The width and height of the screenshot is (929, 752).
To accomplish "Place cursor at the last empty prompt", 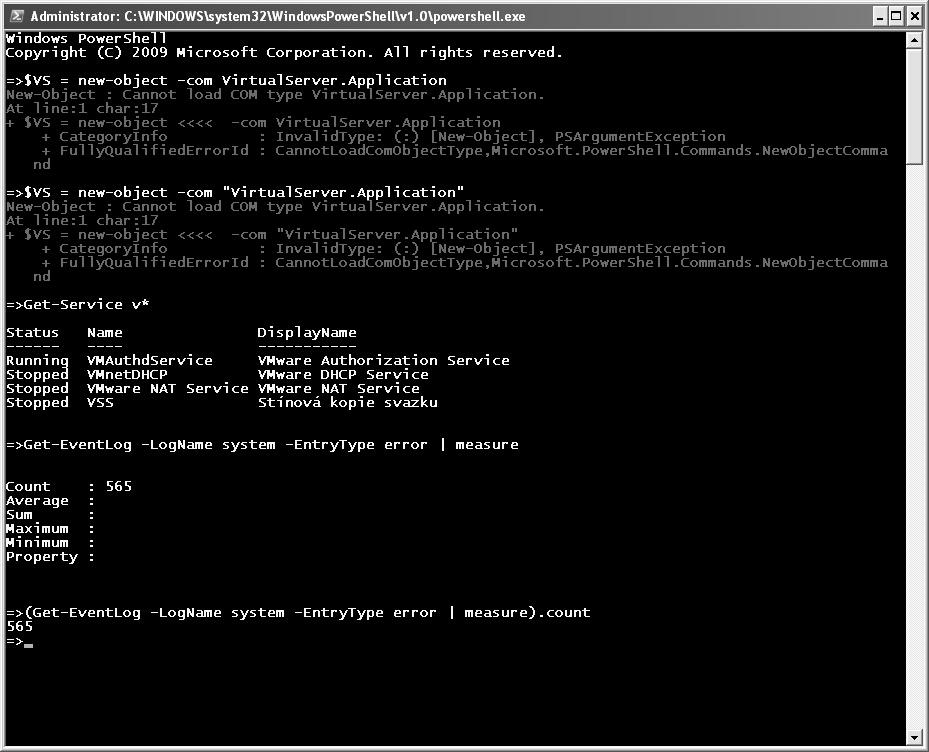I will [x=29, y=641].
